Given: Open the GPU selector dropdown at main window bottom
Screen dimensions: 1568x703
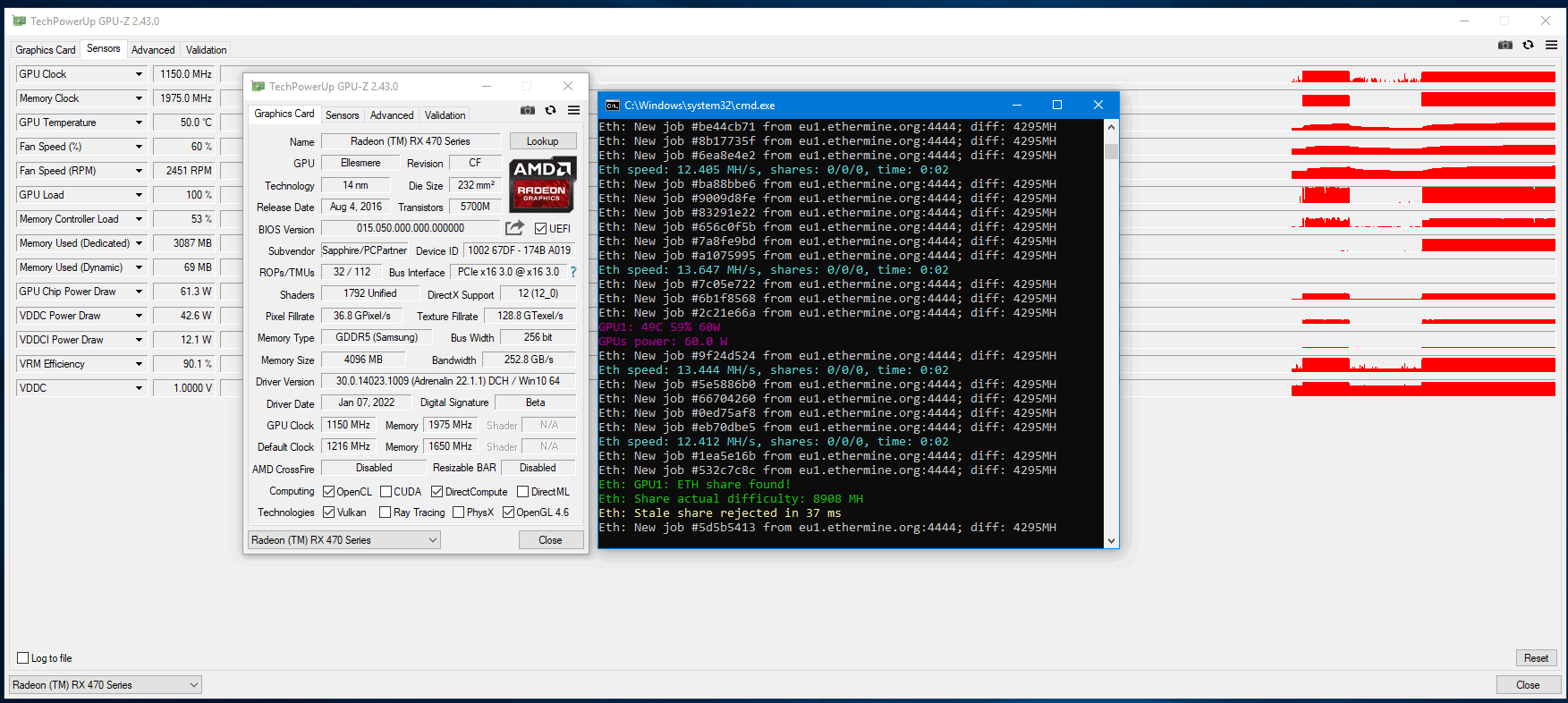Looking at the screenshot, I should 106,685.
